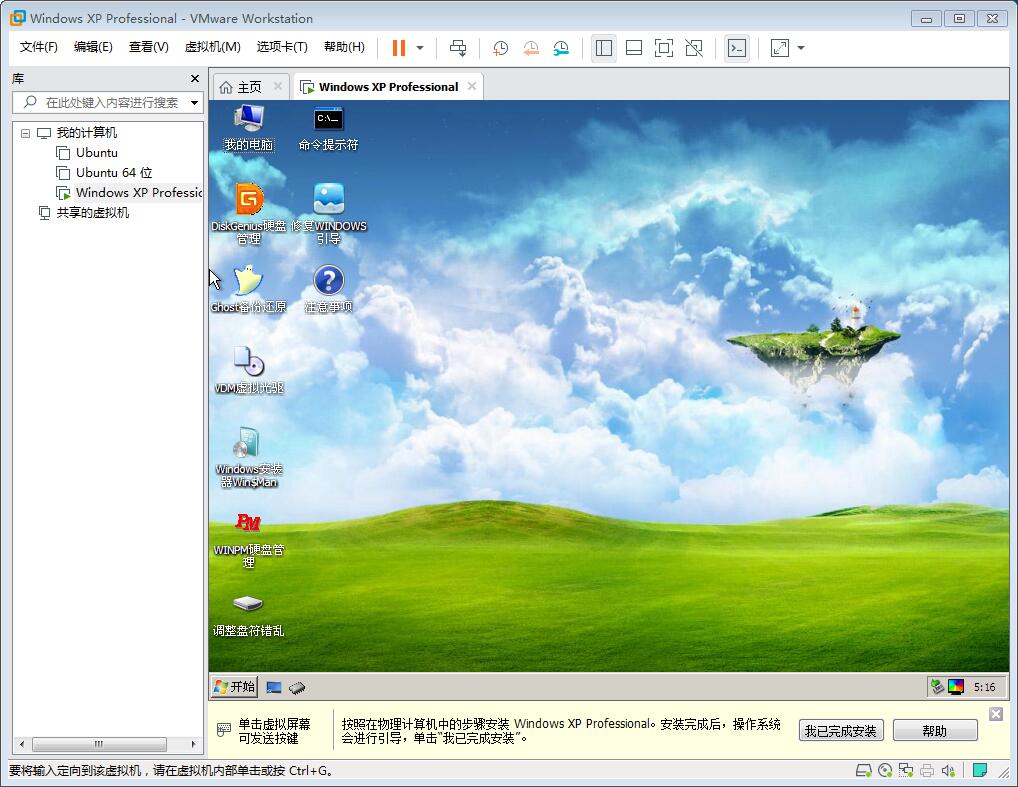Screen dimensions: 1018x787
Task: Click the show desktop quick launch icon
Action: point(274,688)
